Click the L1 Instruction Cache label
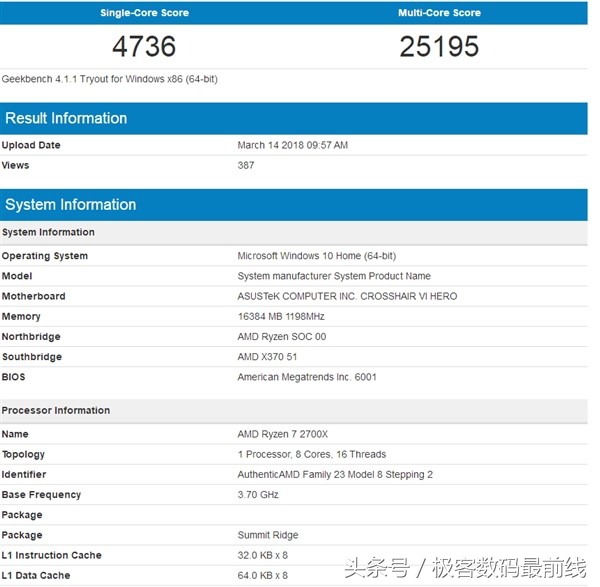The width and height of the screenshot is (600, 587). 52,555
